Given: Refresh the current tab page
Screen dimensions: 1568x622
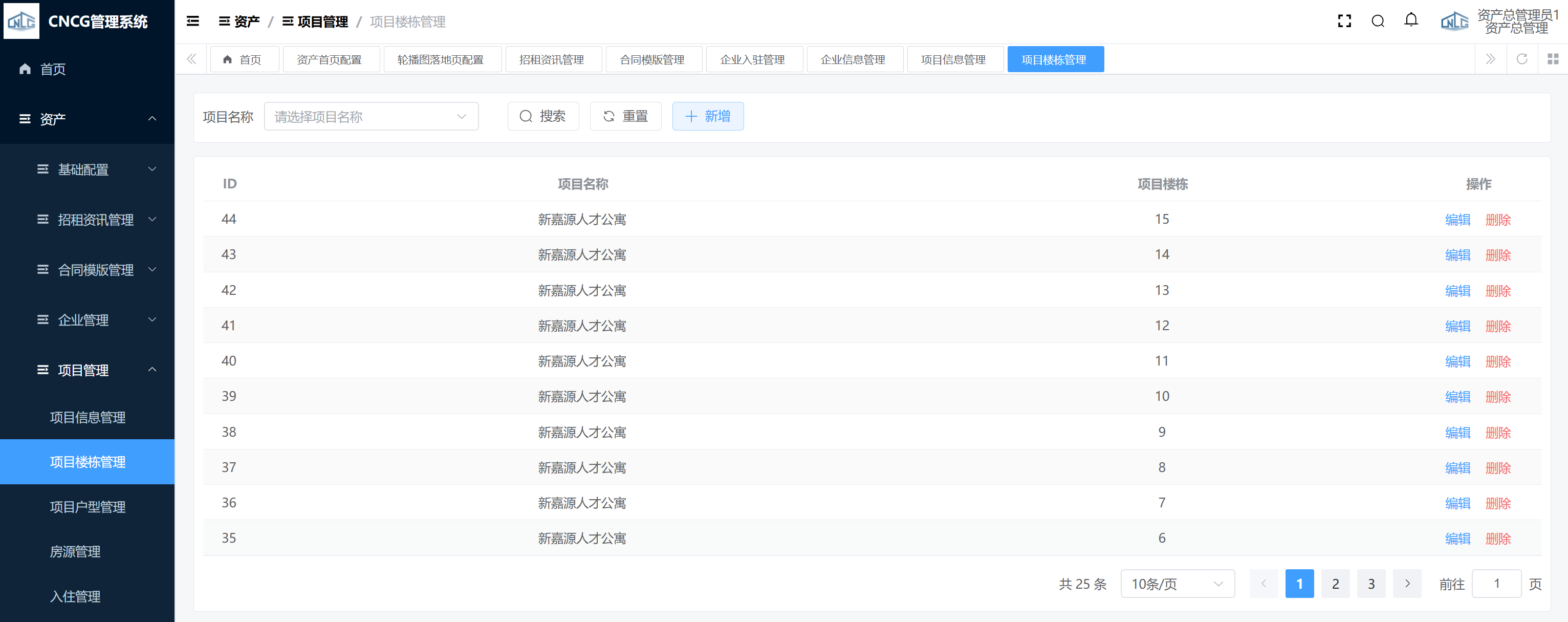Looking at the screenshot, I should (x=1522, y=59).
